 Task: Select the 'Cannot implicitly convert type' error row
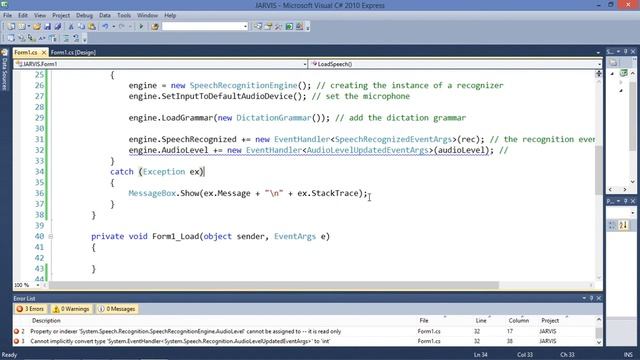(304, 341)
